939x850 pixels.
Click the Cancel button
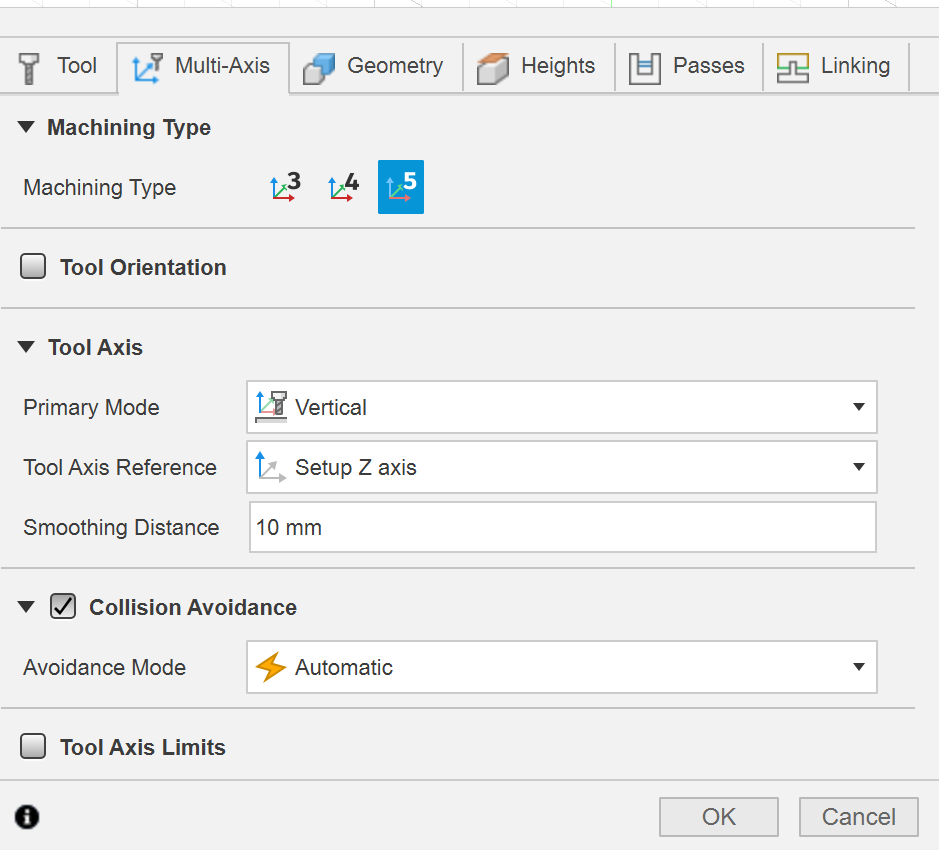[858, 817]
